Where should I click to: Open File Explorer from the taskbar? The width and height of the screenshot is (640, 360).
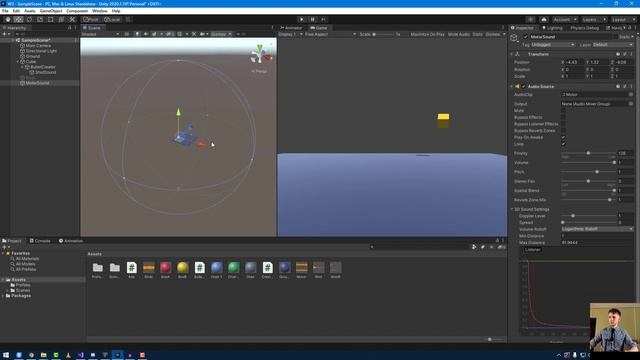(44, 355)
